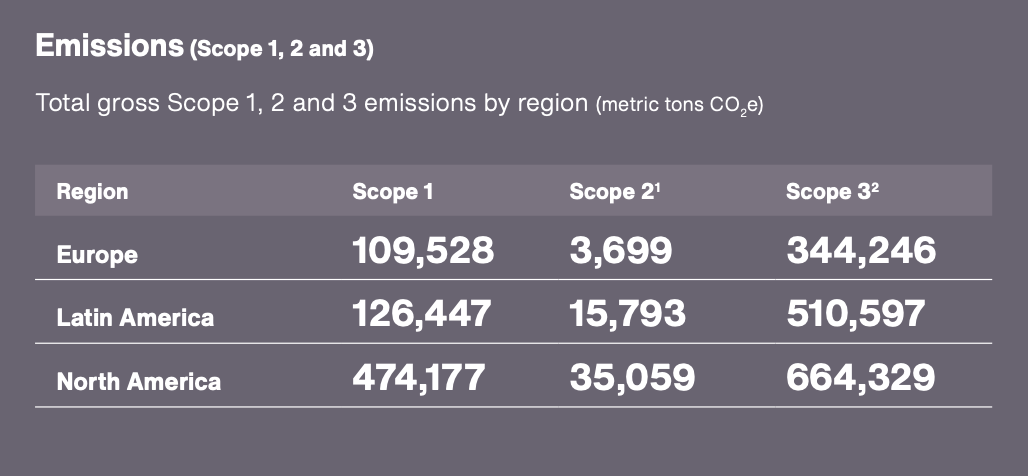This screenshot has width=1028, height=476.
Task: Open the Scope 3 footnote 2 superscript
Action: [875, 186]
